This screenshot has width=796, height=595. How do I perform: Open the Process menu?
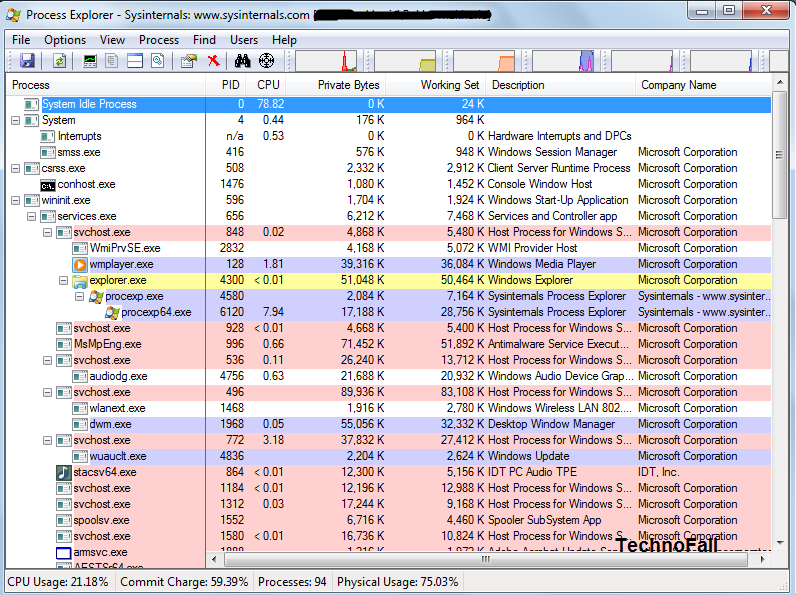(159, 40)
